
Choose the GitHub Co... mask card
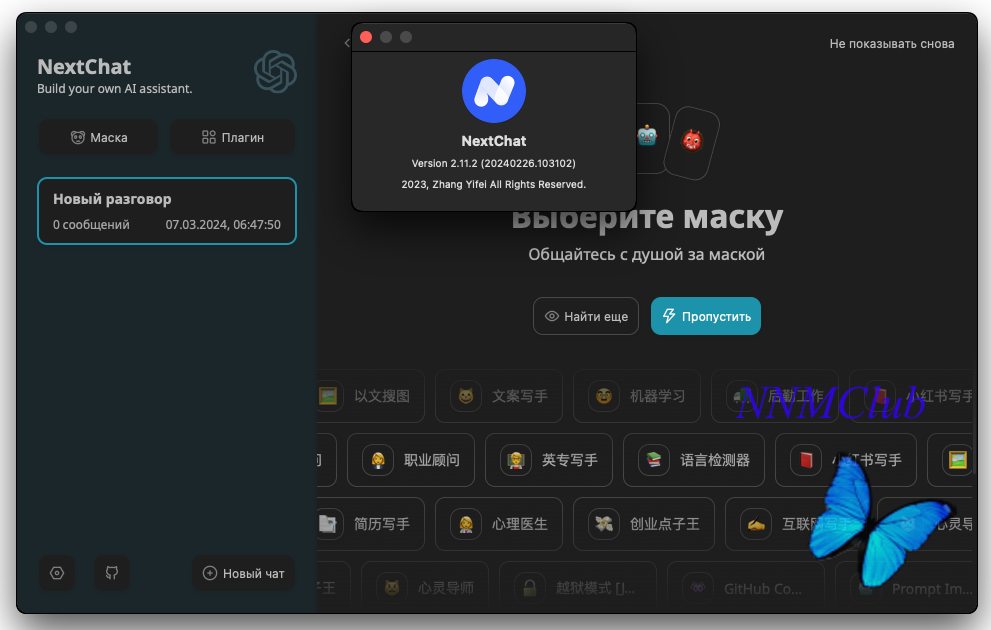pyautogui.click(x=746, y=587)
